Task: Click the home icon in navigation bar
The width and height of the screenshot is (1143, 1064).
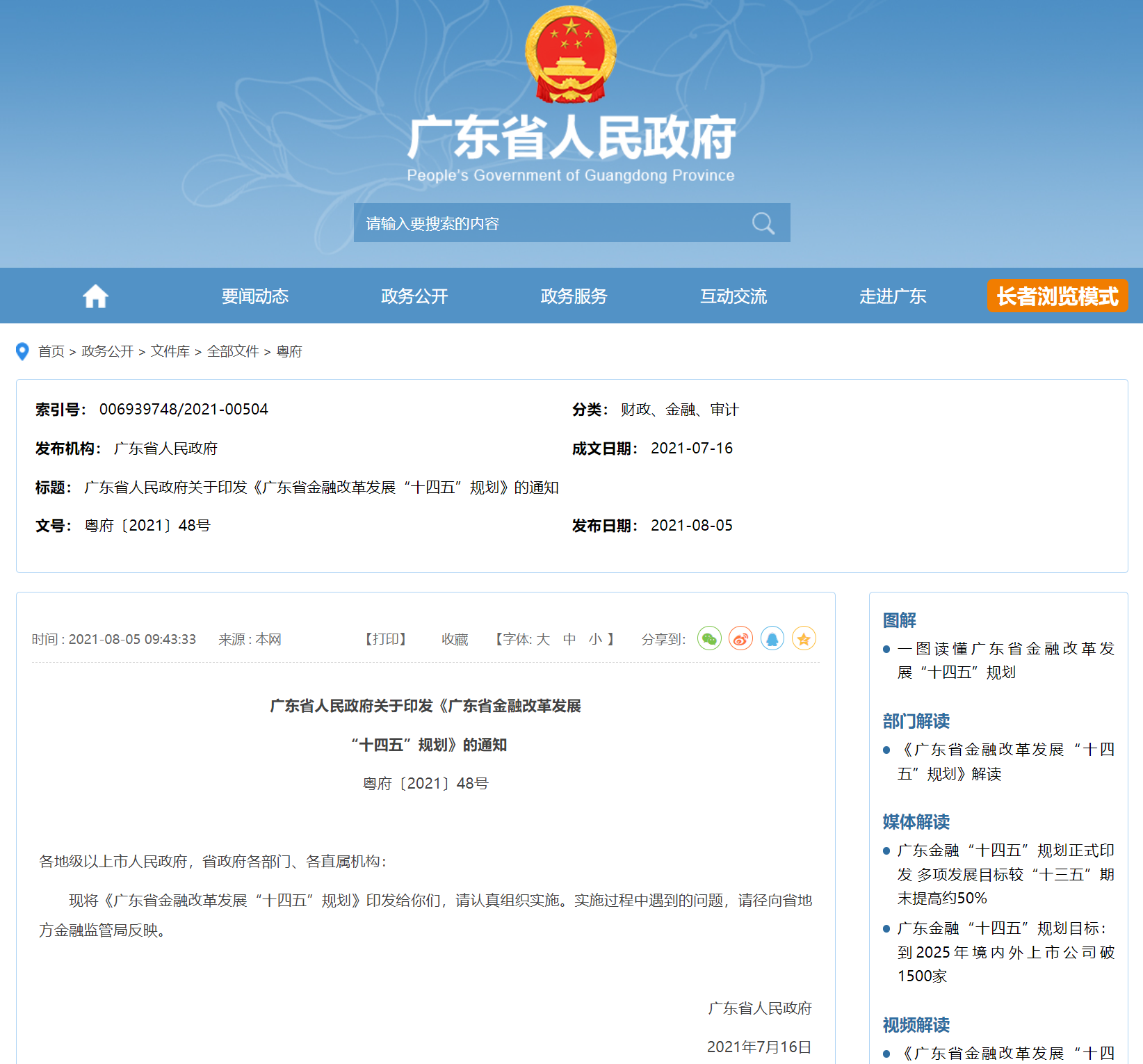Action: click(95, 296)
